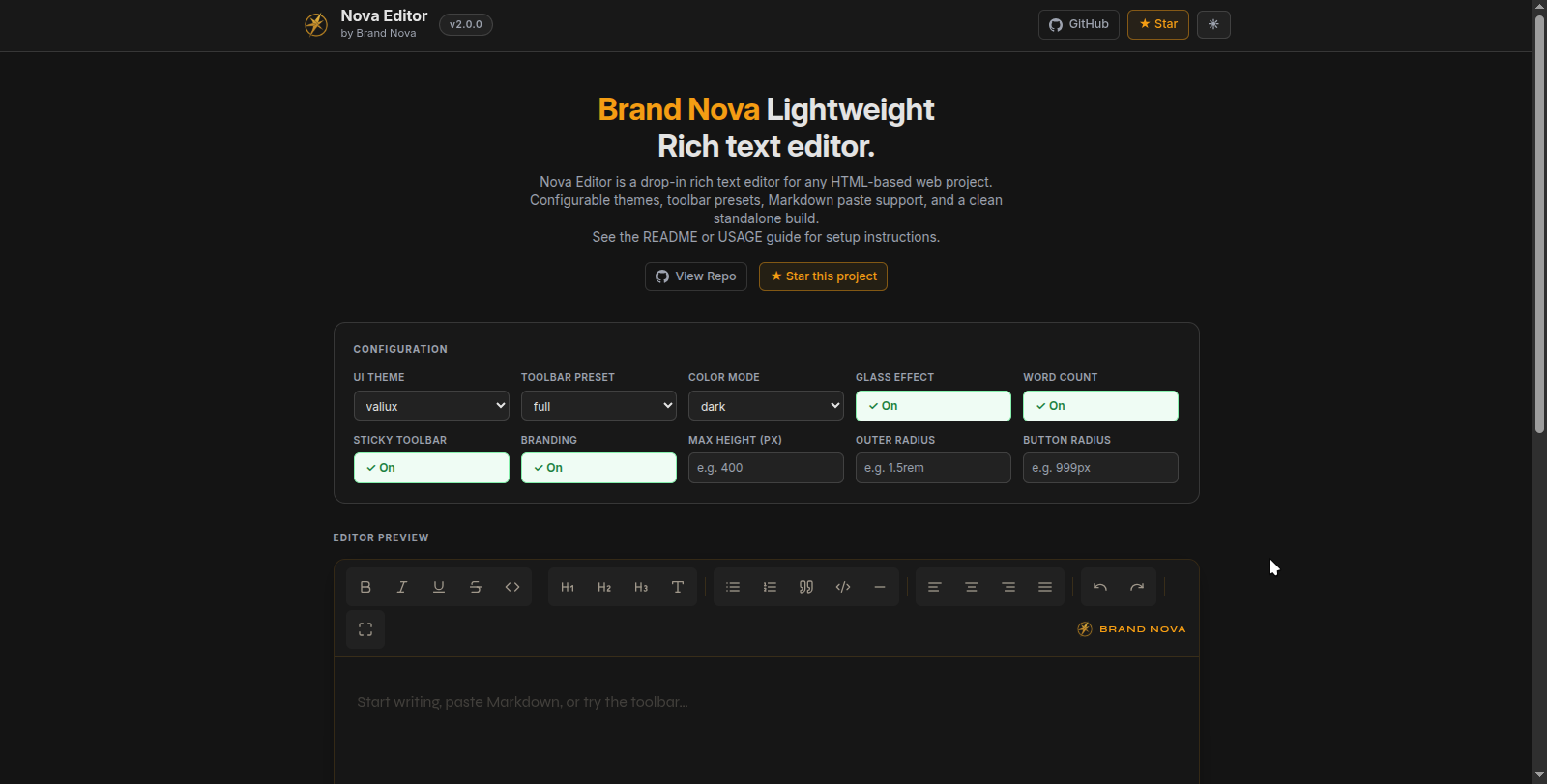Toggle inline code formatting
This screenshot has width=1547, height=784.
point(512,587)
